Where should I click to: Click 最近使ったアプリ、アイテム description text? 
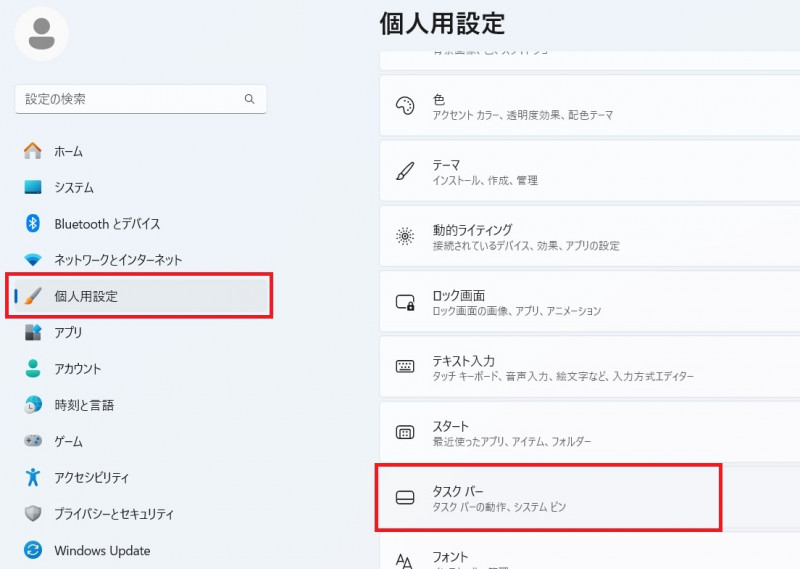(x=512, y=442)
